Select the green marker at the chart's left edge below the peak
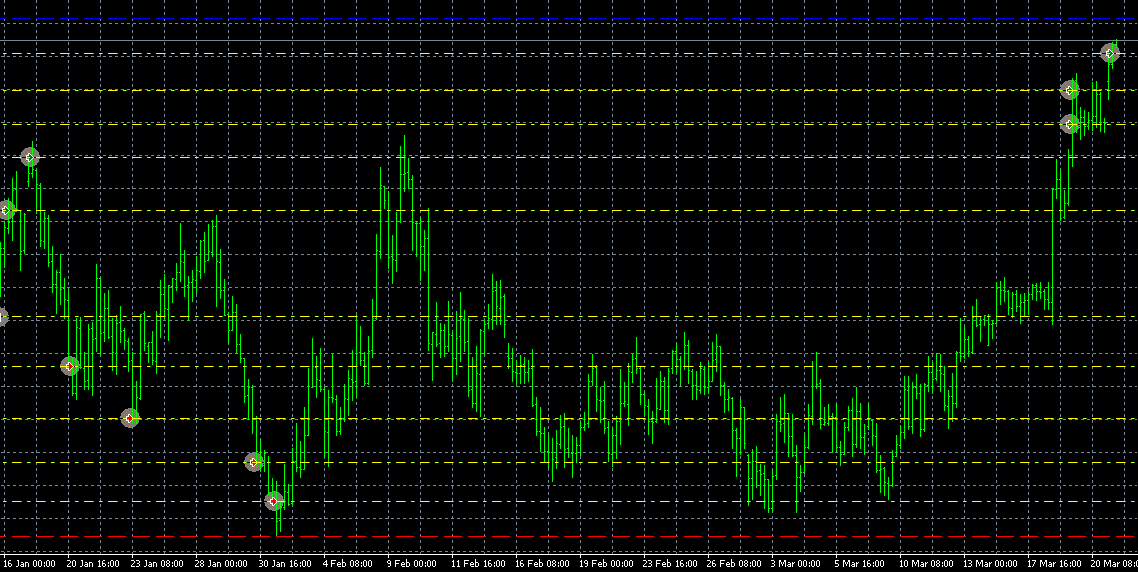This screenshot has height=572, width=1138. (x=6, y=210)
